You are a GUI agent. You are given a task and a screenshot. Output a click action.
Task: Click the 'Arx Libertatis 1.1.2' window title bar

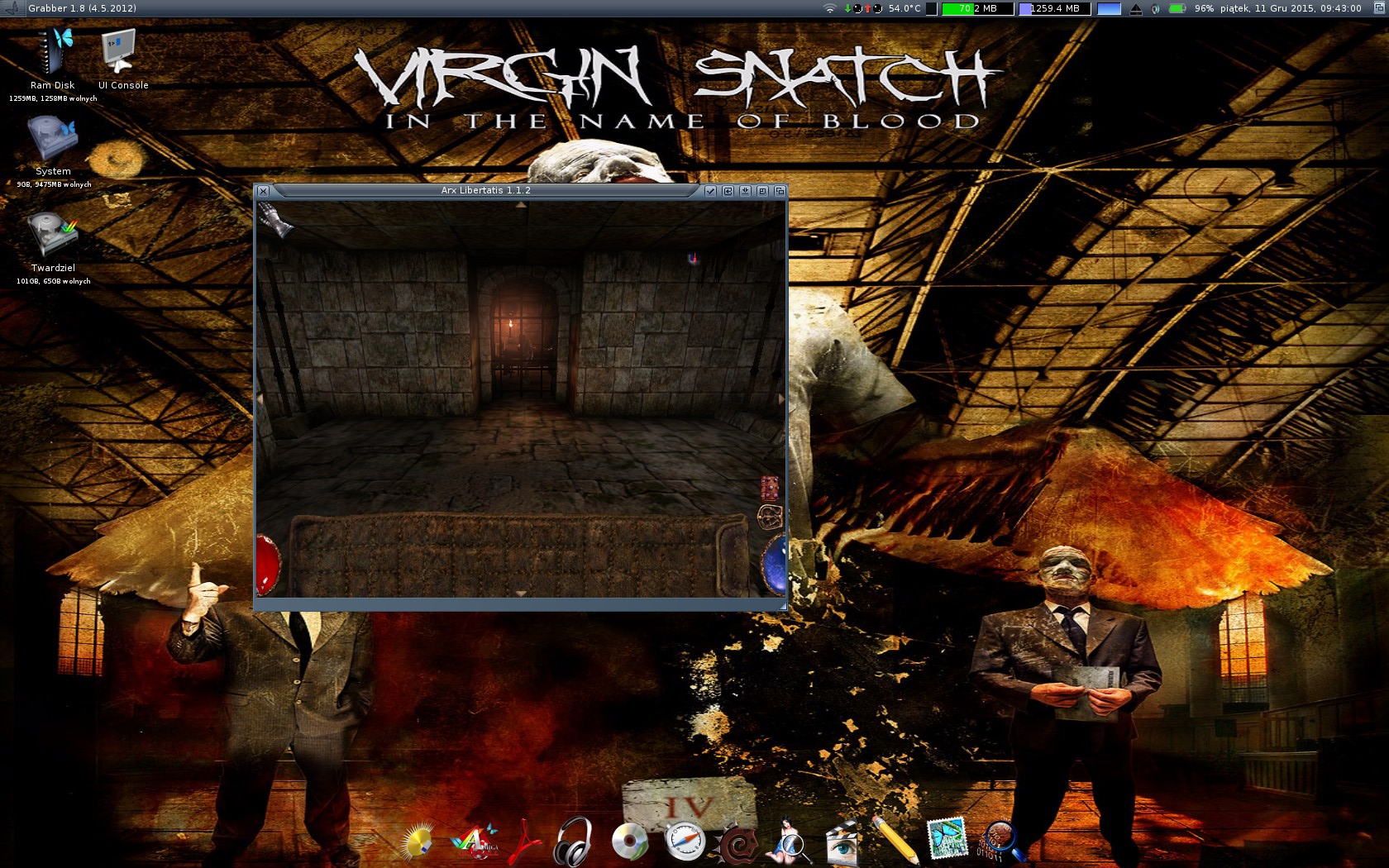point(486,190)
